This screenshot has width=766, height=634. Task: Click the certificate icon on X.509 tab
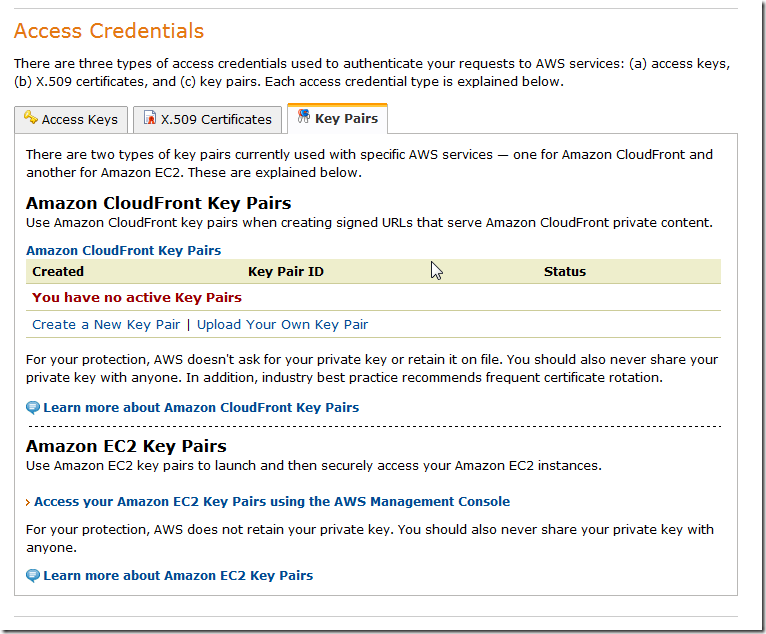click(x=150, y=119)
